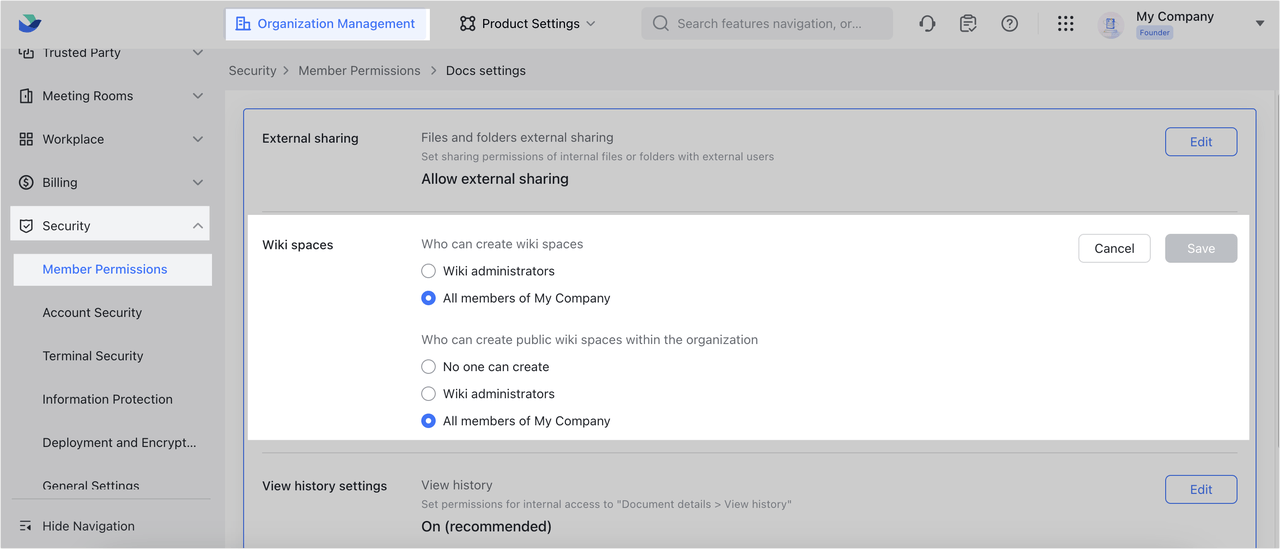Open Member Permissions in sidebar
Screen dimensions: 1280x549
point(112,270)
